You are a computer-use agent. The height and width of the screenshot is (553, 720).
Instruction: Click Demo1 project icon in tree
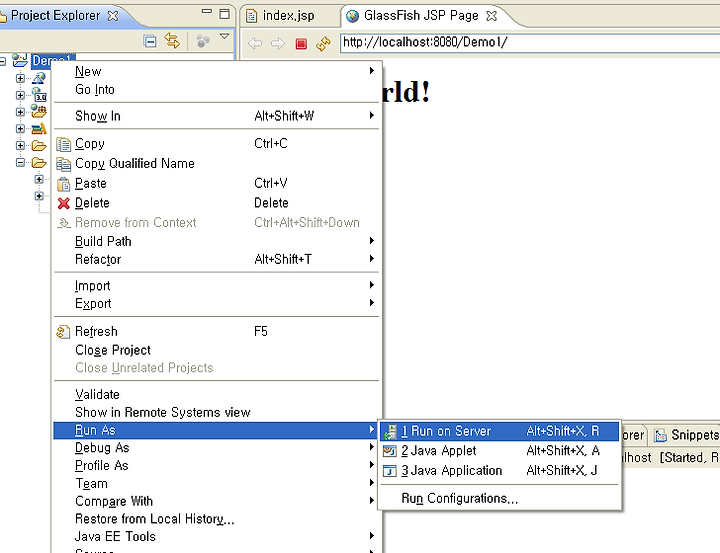point(20,60)
